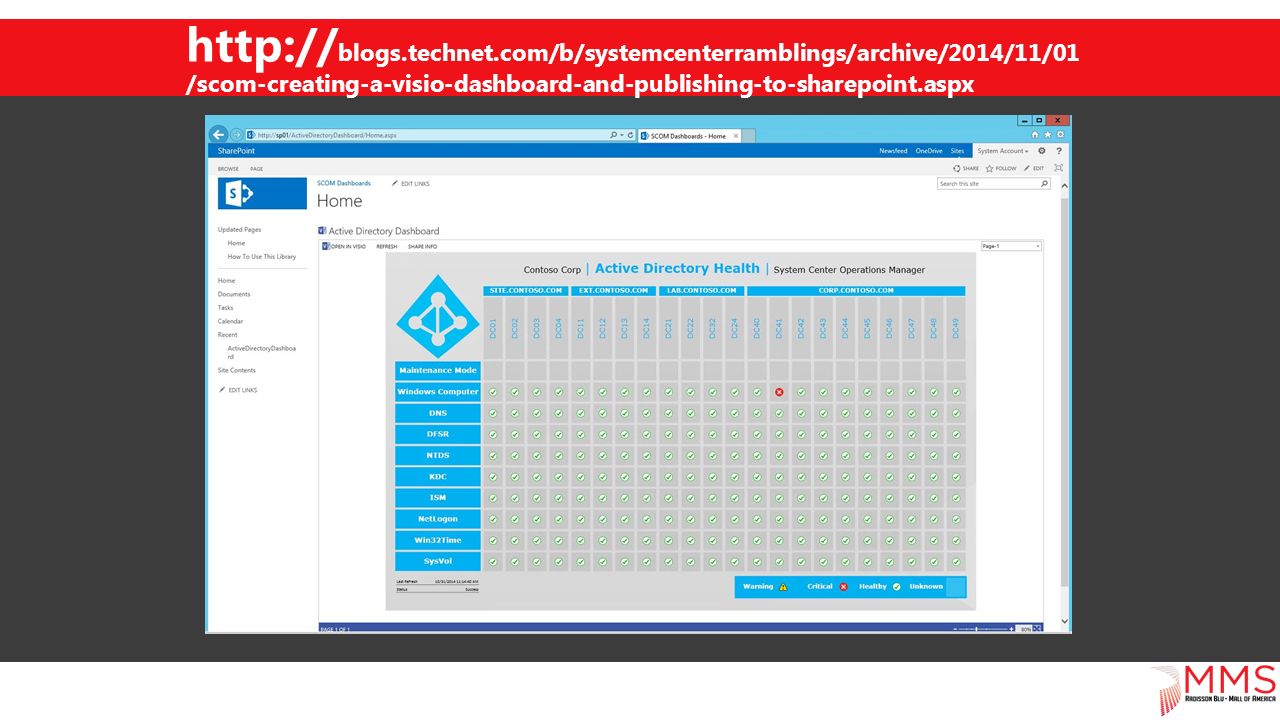Open the OneDrive link
Viewport: 1280px width, 720px height.
(929, 151)
